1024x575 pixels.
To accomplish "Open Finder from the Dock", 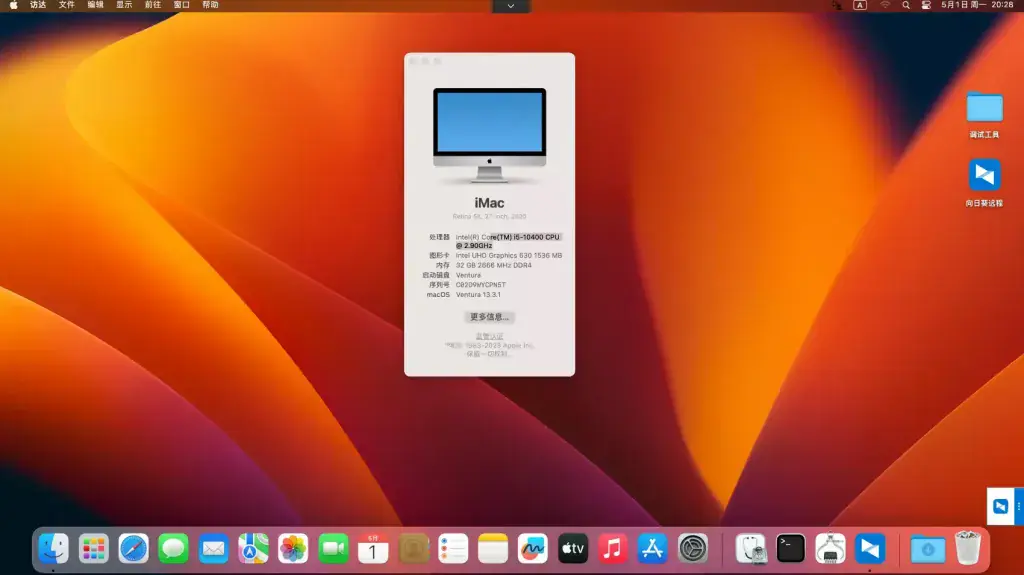I will pyautogui.click(x=54, y=548).
